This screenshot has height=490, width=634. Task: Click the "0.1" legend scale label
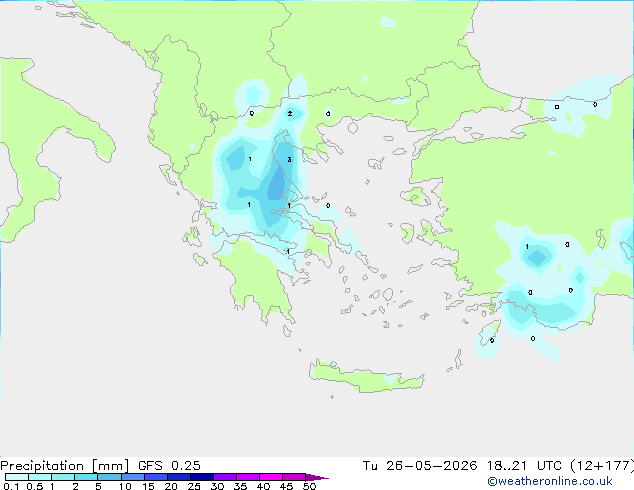[11, 486]
